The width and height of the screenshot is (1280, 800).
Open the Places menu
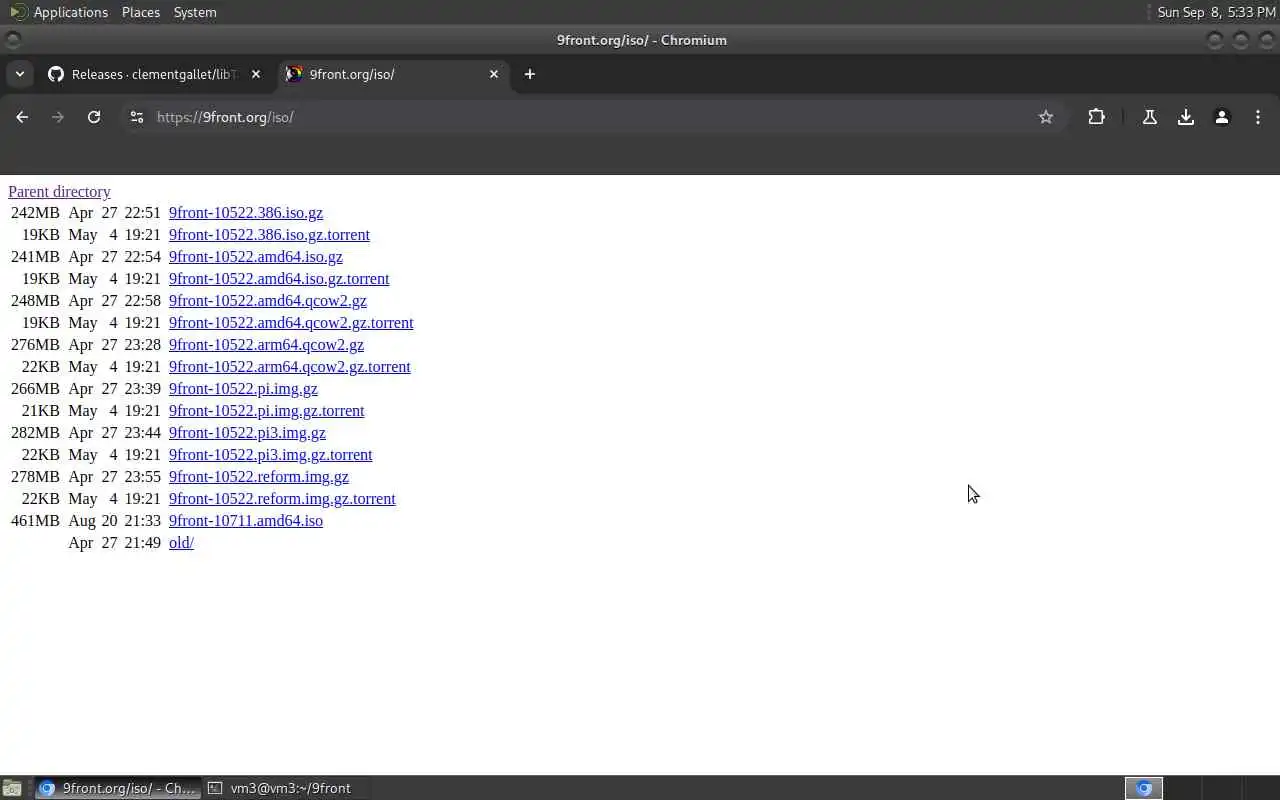(141, 12)
